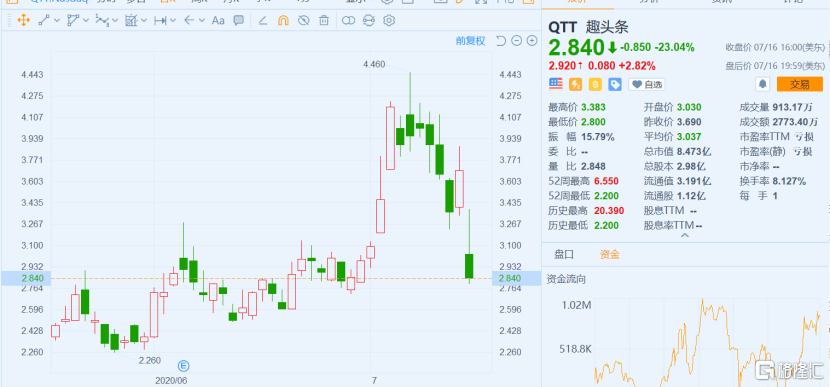
Task: Click the price alert bell icon
Action: [763, 84]
